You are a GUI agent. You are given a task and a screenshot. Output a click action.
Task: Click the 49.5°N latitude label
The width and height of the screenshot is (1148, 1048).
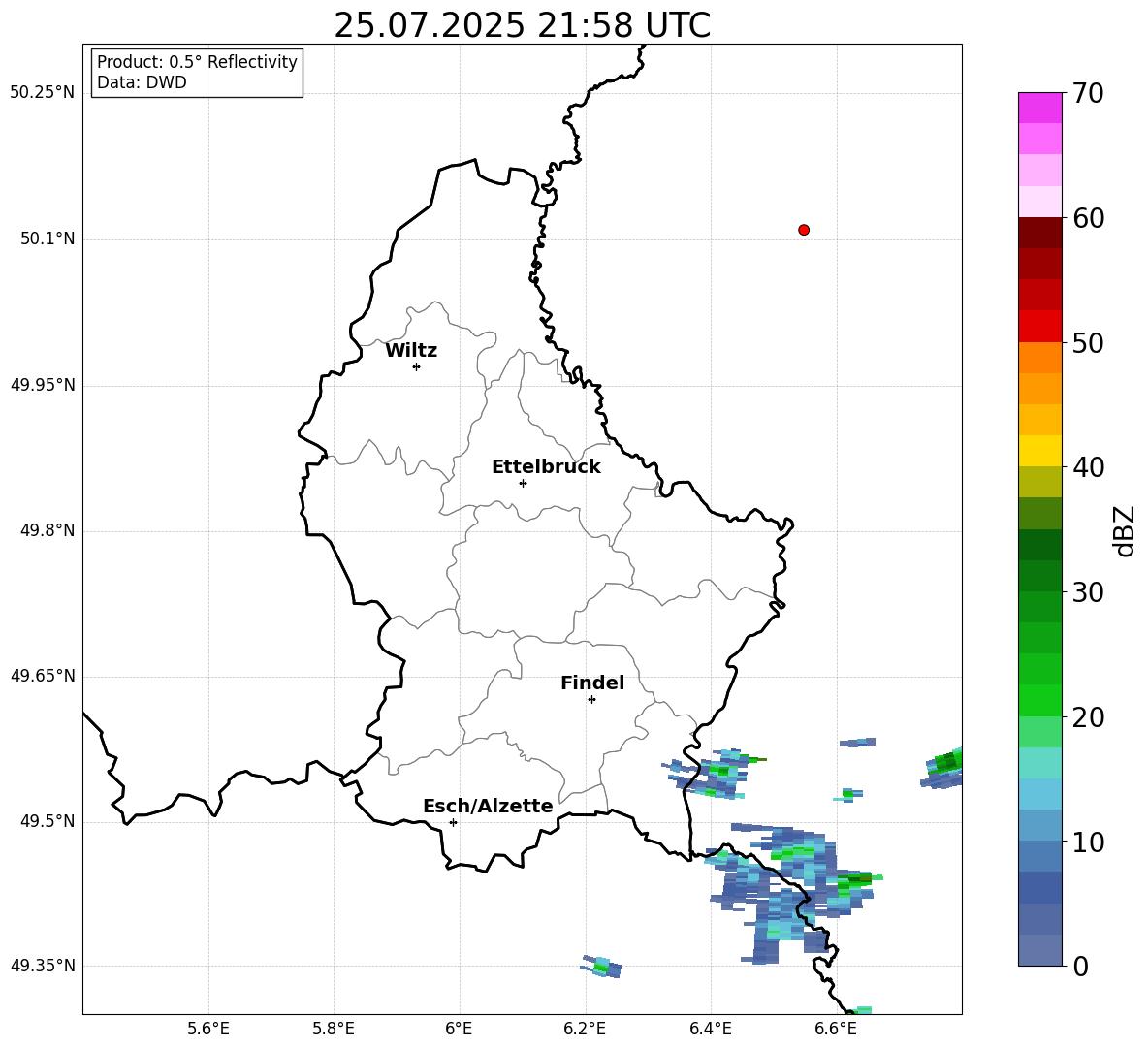48,822
